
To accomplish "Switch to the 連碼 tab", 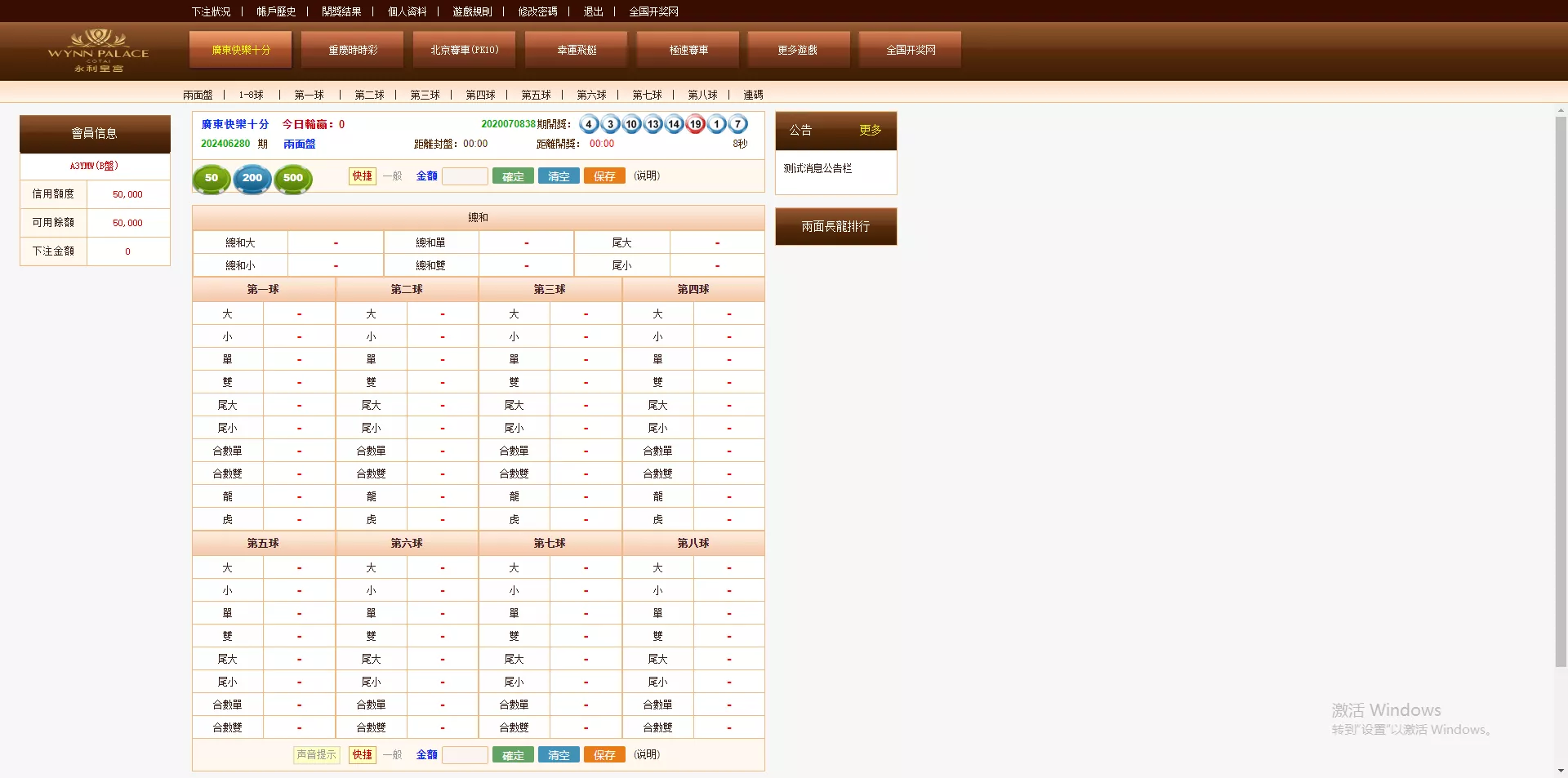I will point(753,95).
